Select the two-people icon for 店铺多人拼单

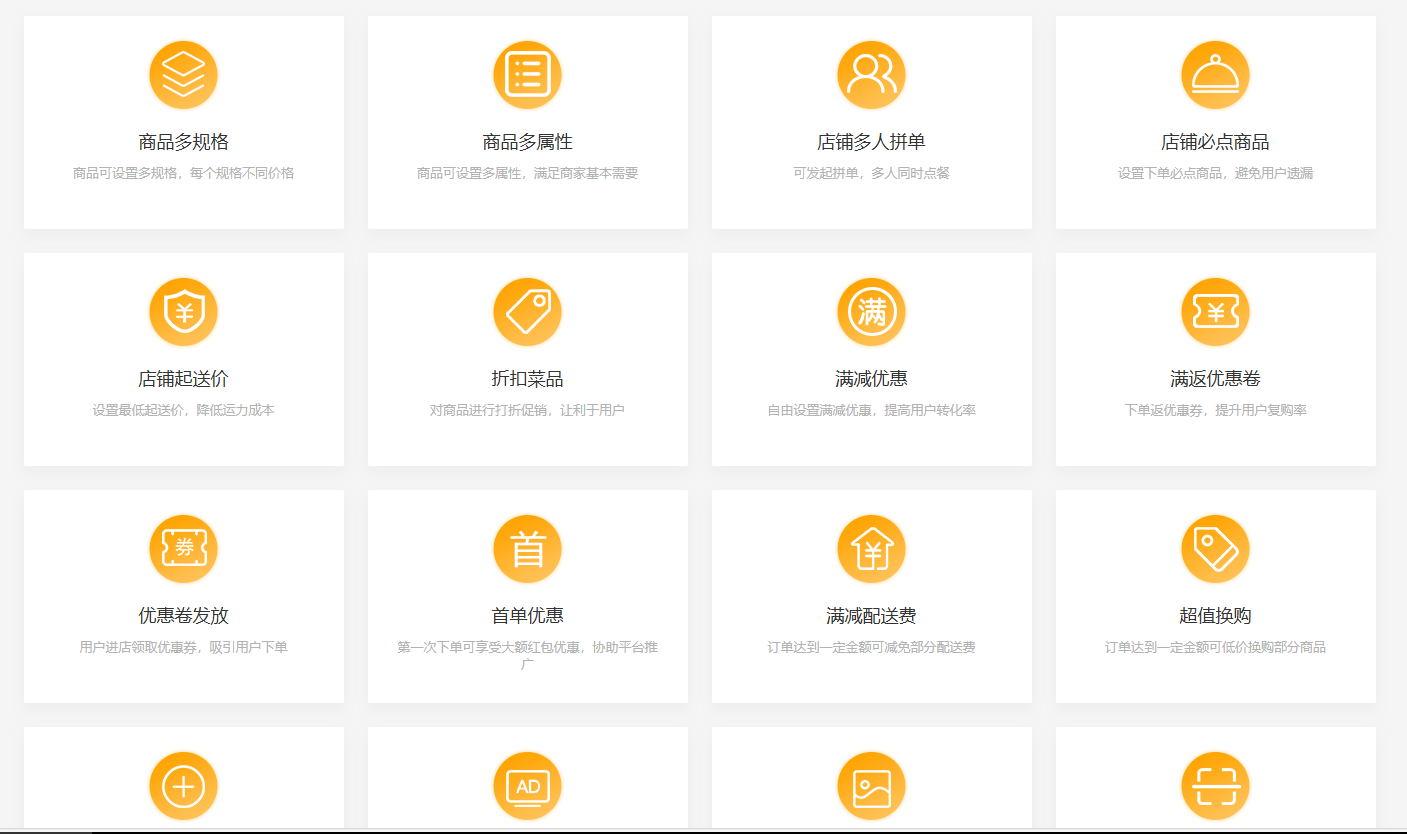[x=871, y=75]
